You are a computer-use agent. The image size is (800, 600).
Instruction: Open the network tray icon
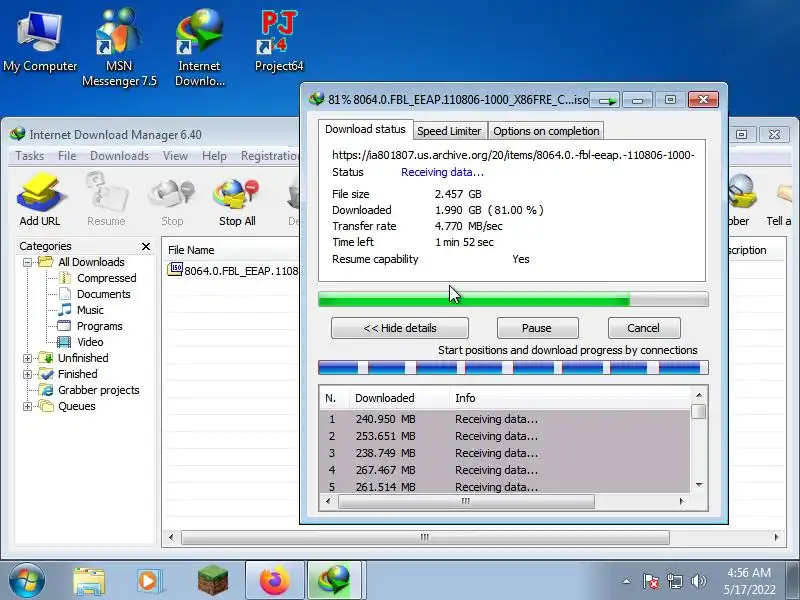coord(674,581)
